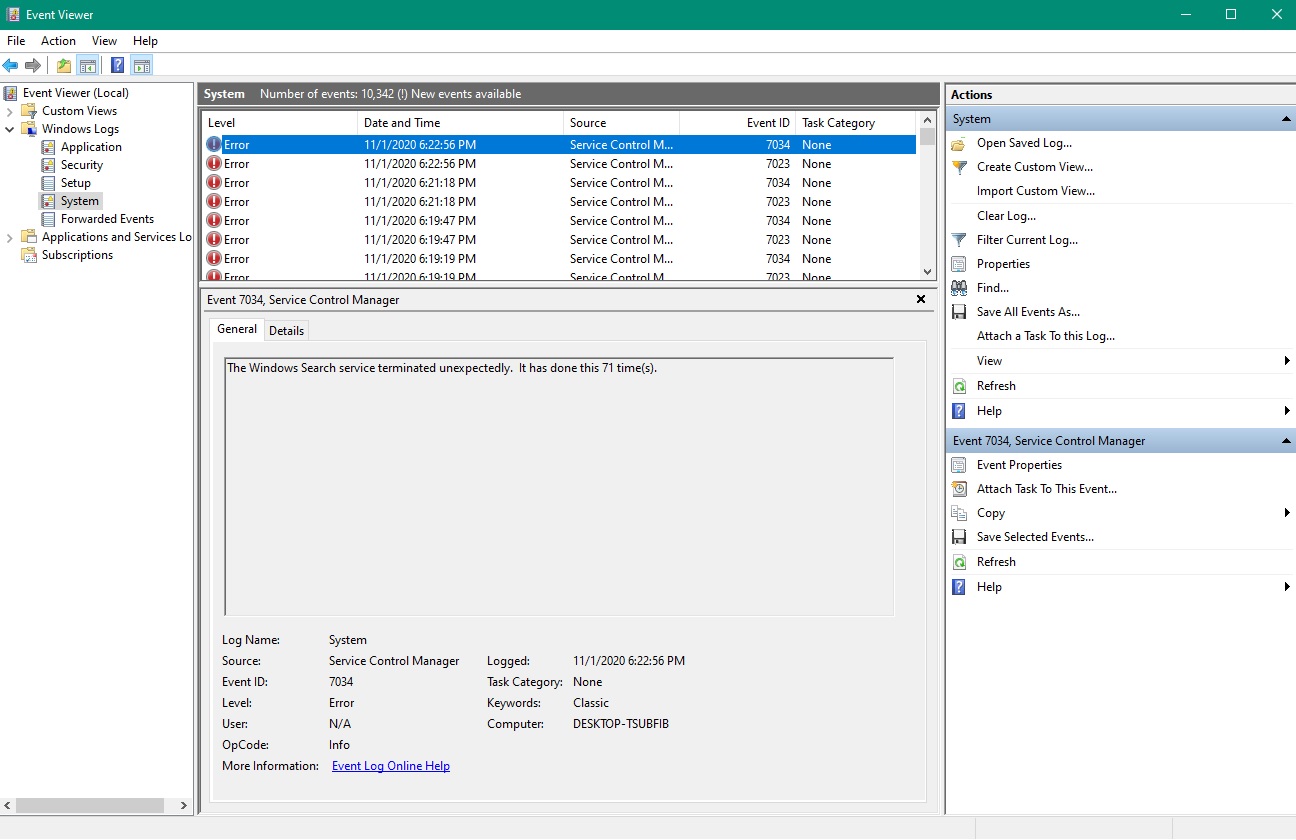This screenshot has height=840, width=1296.
Task: Open the Event Log Online Help link
Action: (x=391, y=766)
